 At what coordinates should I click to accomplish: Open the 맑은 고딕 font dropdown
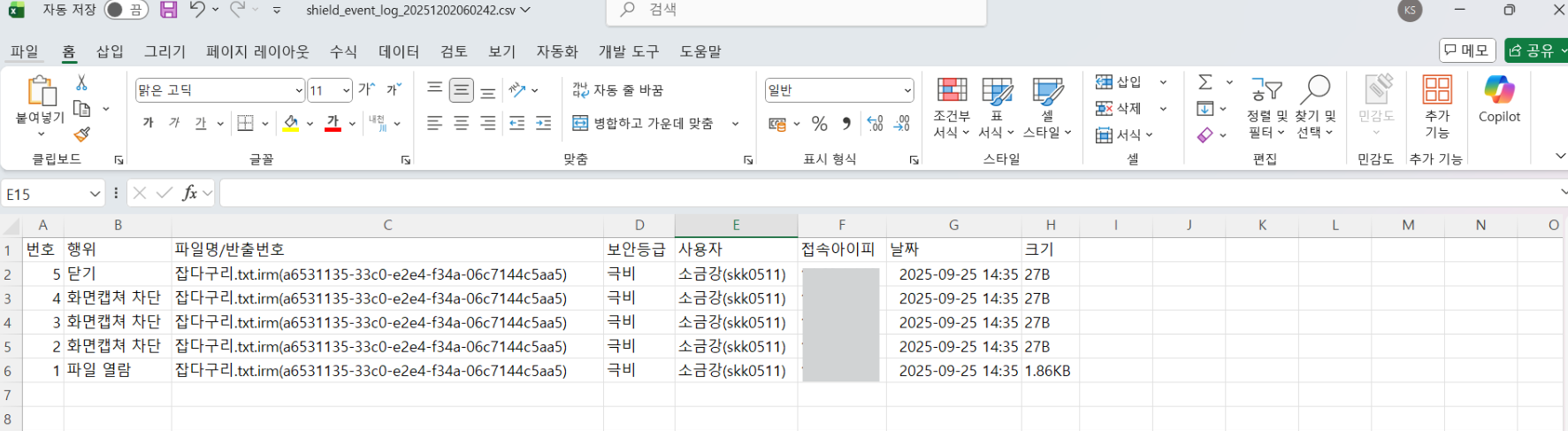[298, 90]
